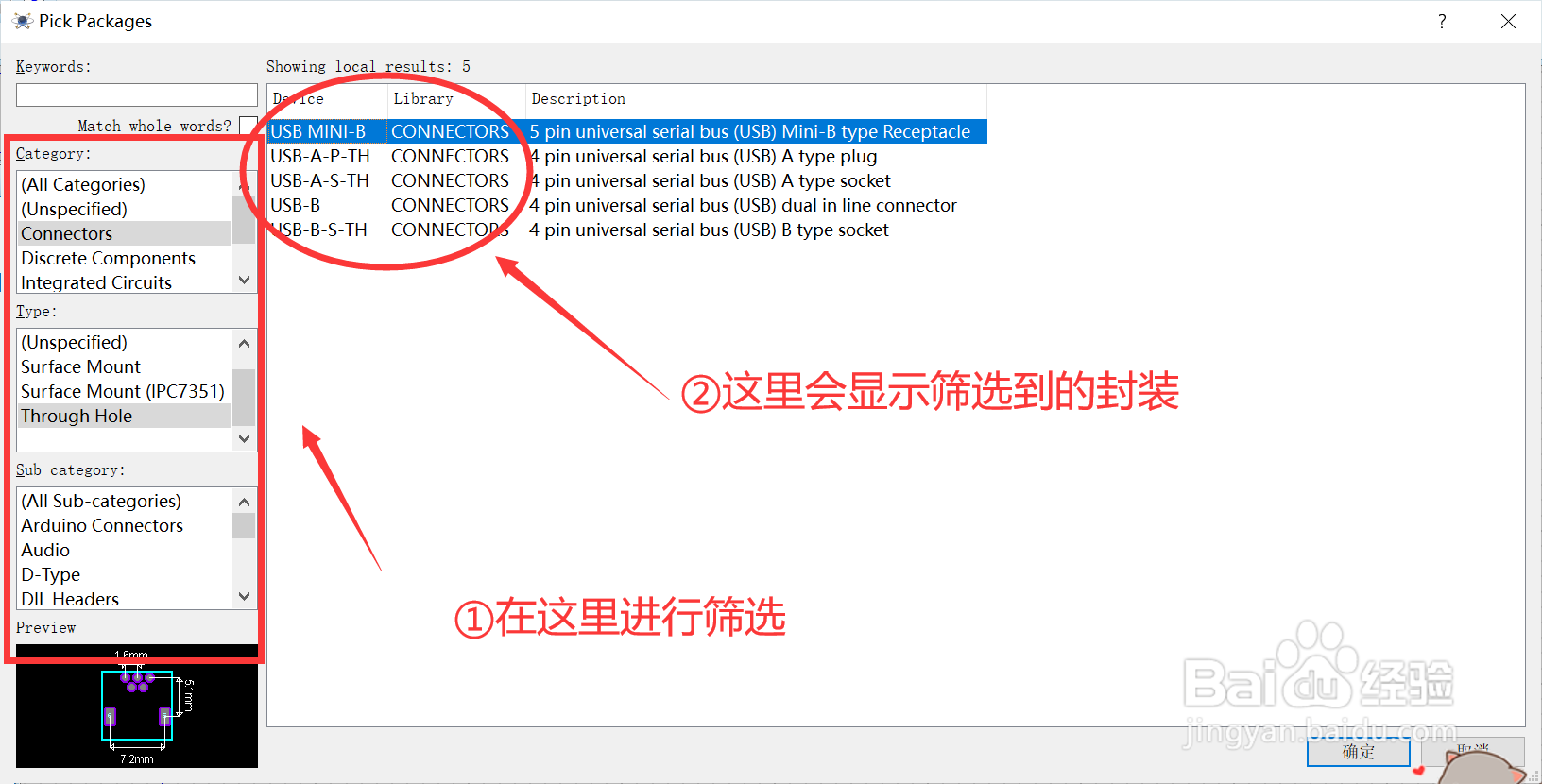Image resolution: width=1542 pixels, height=784 pixels.
Task: Select (All Categories) in Category list
Action: point(125,184)
